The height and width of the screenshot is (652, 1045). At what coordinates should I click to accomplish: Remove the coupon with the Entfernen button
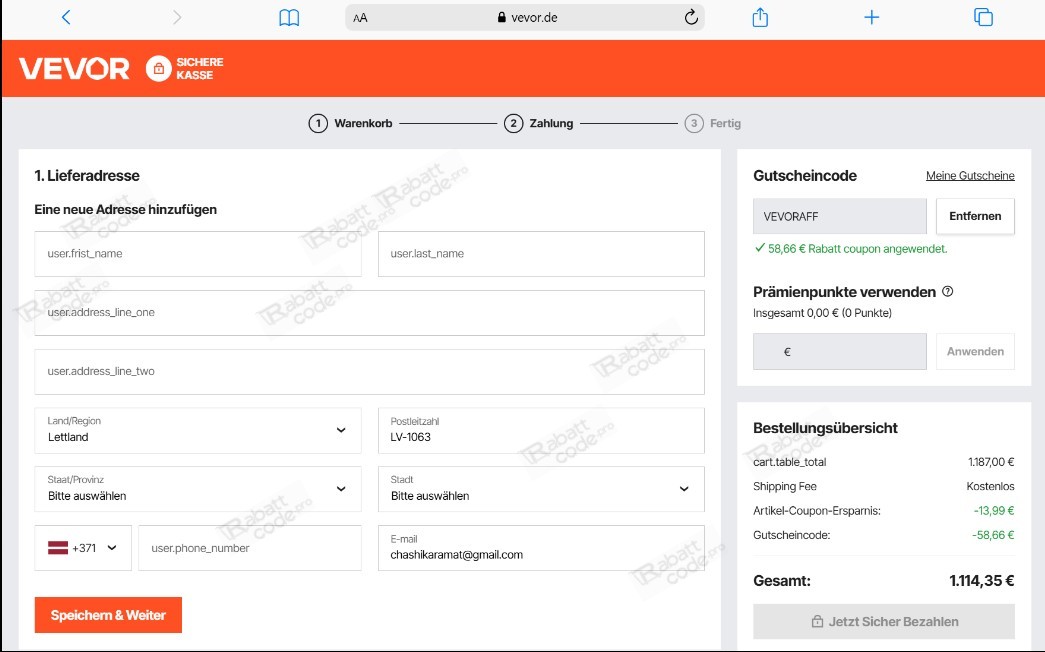975,216
